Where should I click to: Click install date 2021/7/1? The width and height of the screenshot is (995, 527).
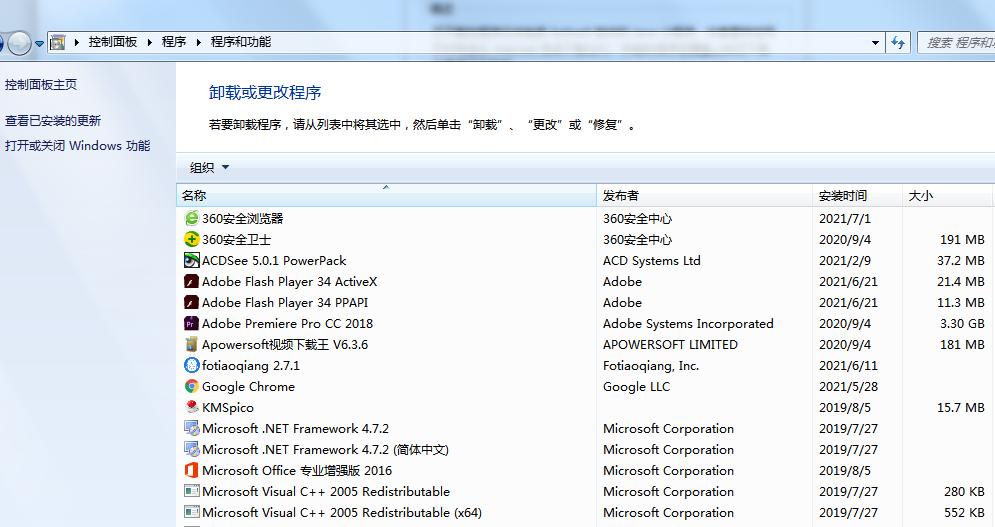(x=845, y=218)
